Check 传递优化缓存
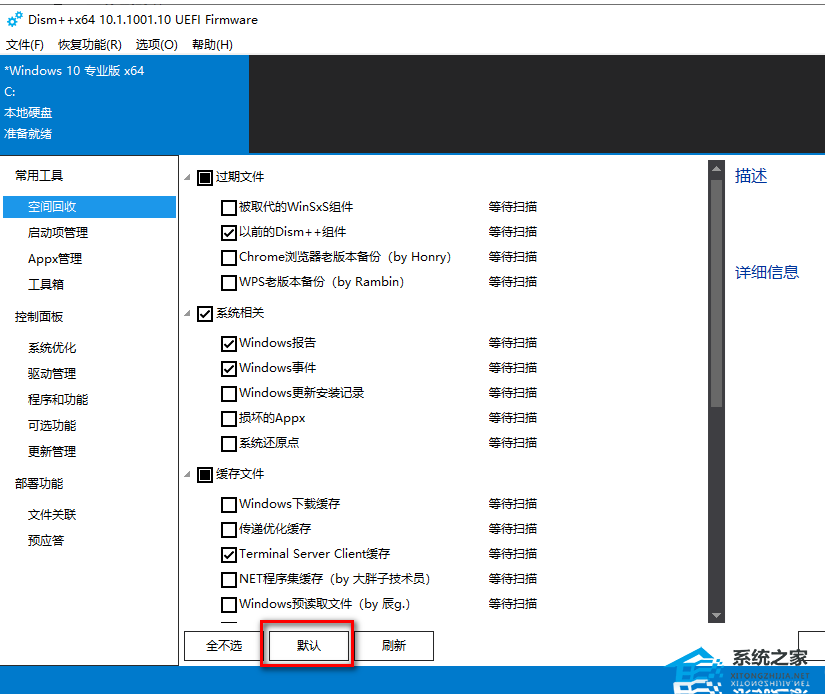The height and width of the screenshot is (694, 825). (x=229, y=530)
